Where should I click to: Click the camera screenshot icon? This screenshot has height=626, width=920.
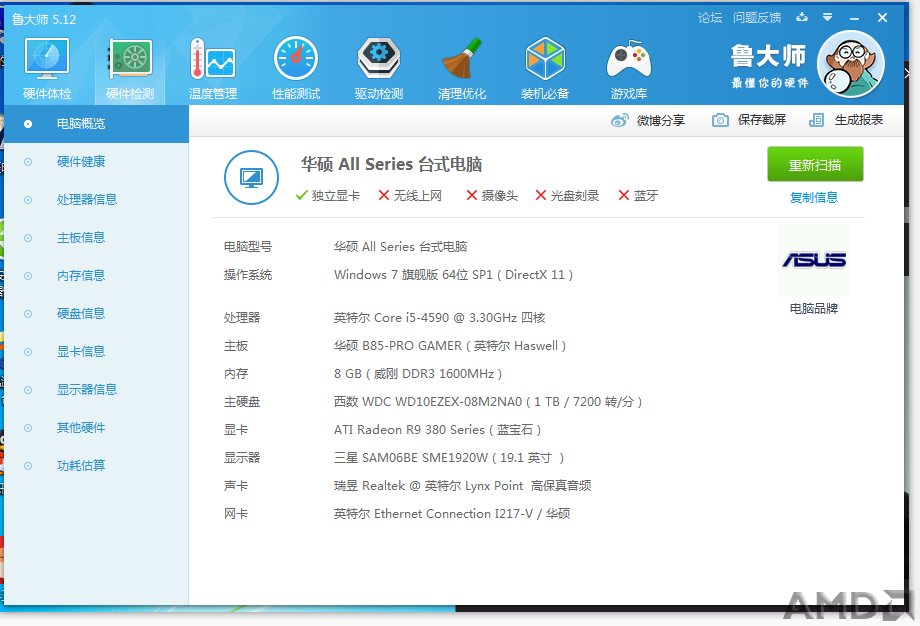(720, 120)
